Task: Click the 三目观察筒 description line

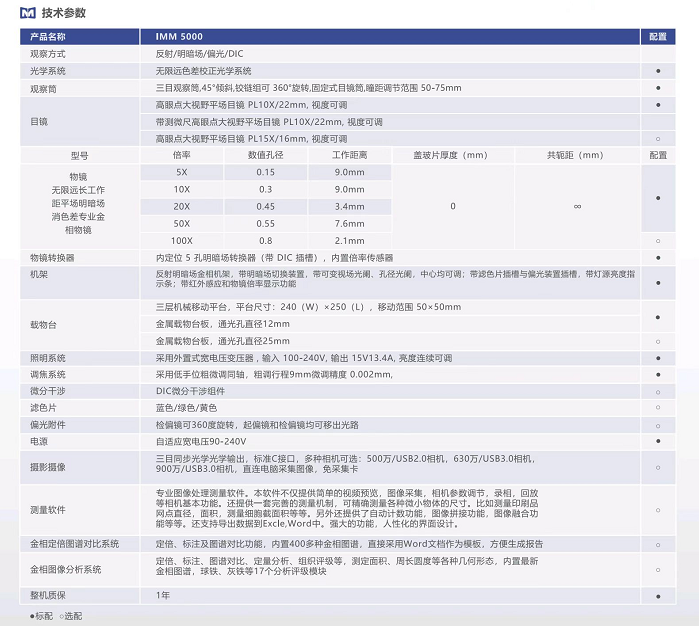Action: coord(308,88)
